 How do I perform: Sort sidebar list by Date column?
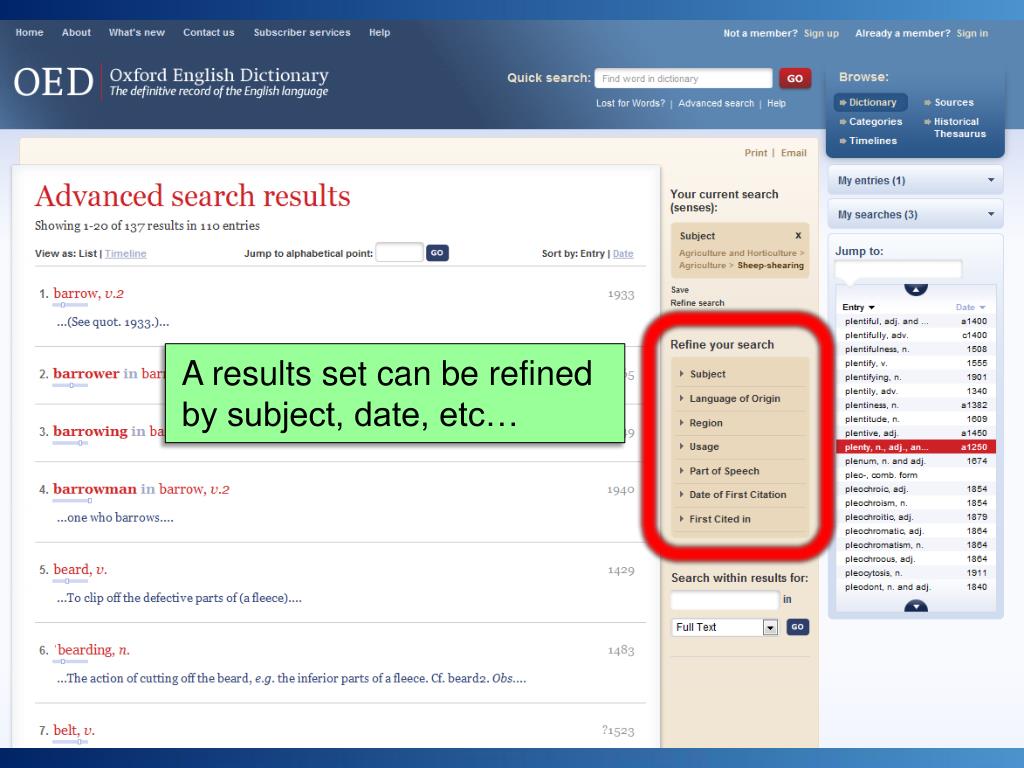(x=970, y=307)
